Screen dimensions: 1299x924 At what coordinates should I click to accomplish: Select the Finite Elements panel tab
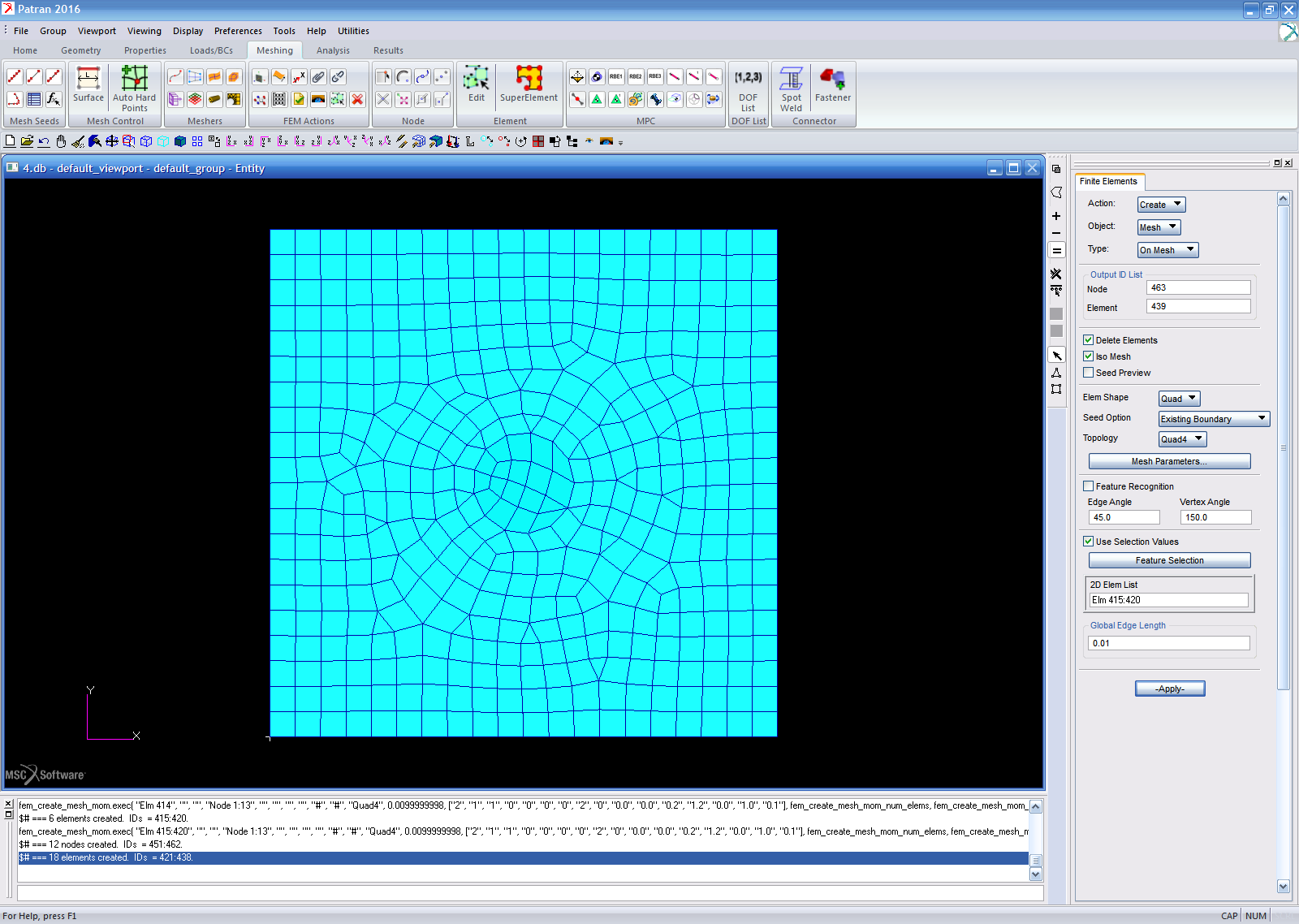[x=1108, y=181]
